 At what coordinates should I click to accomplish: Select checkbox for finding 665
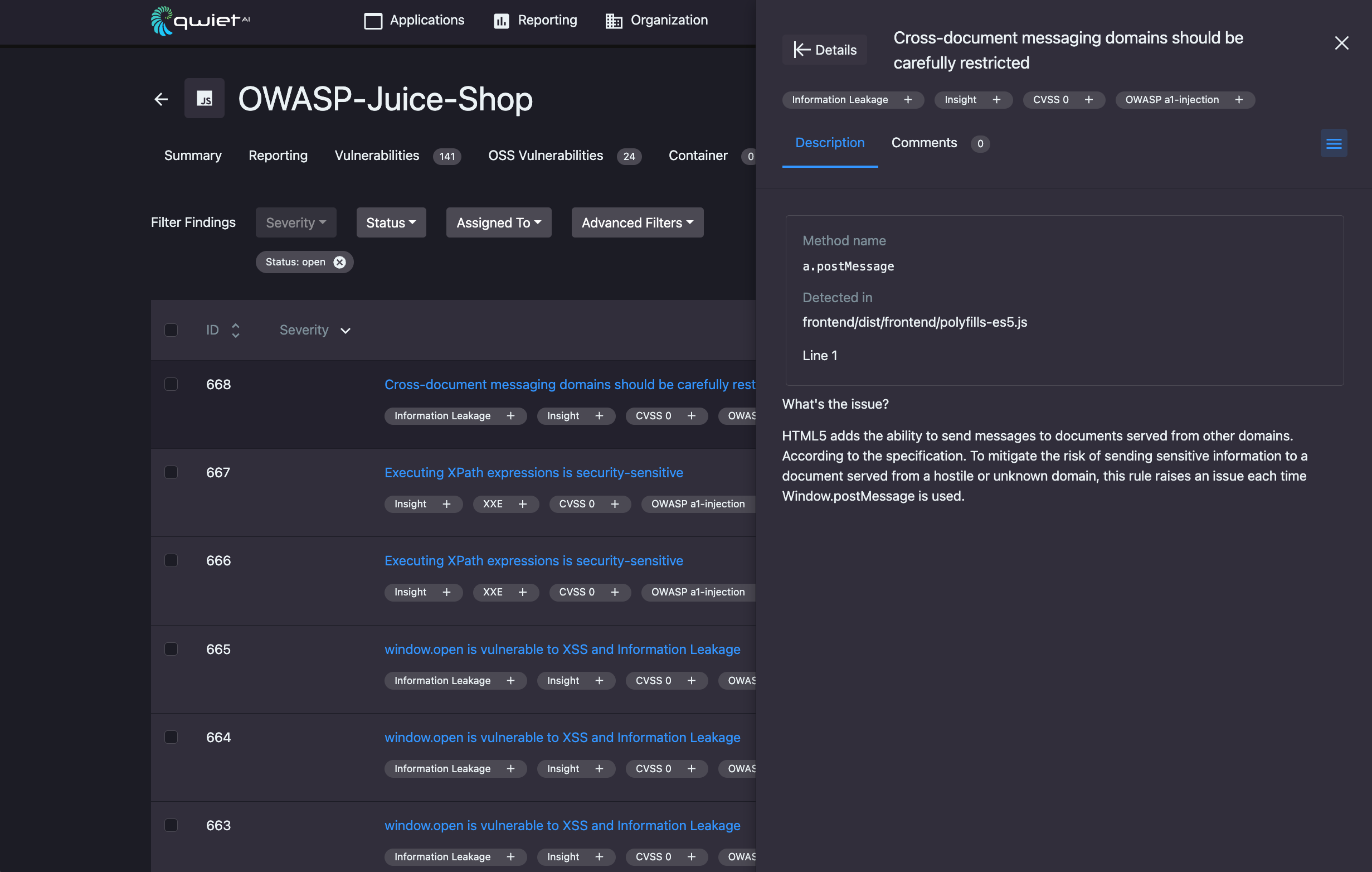point(171,649)
